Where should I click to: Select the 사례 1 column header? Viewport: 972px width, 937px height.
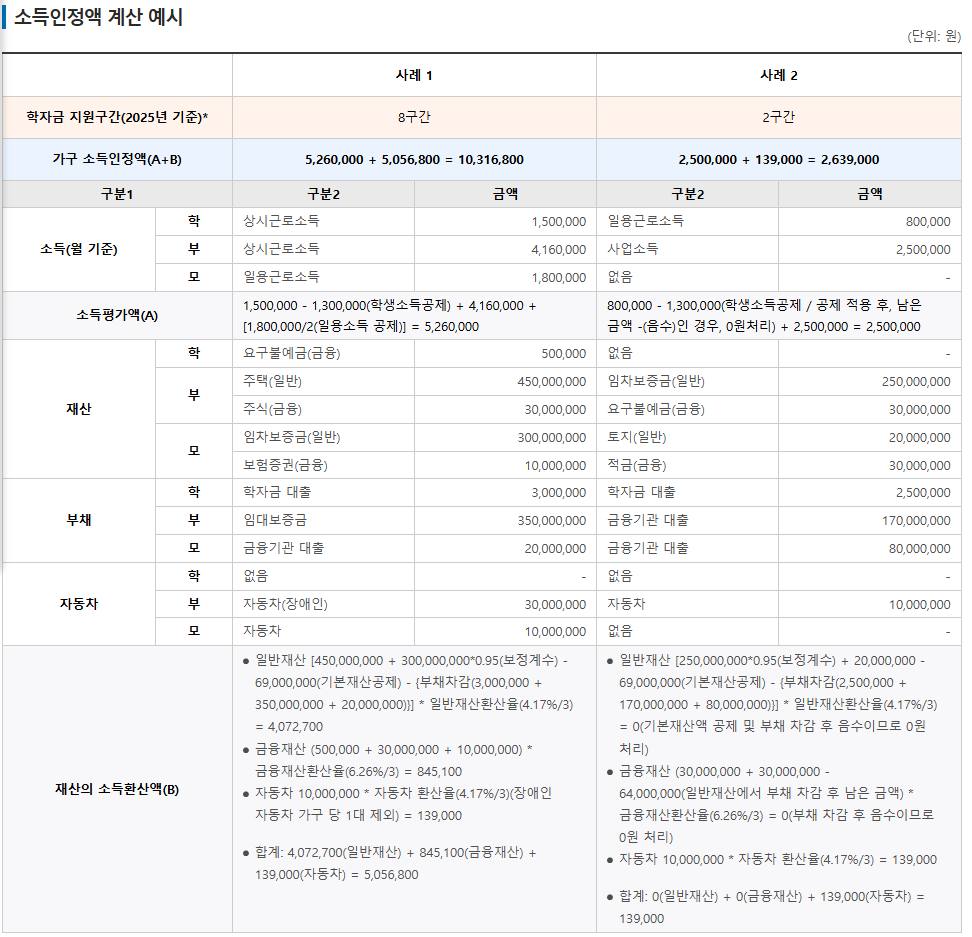(412, 74)
